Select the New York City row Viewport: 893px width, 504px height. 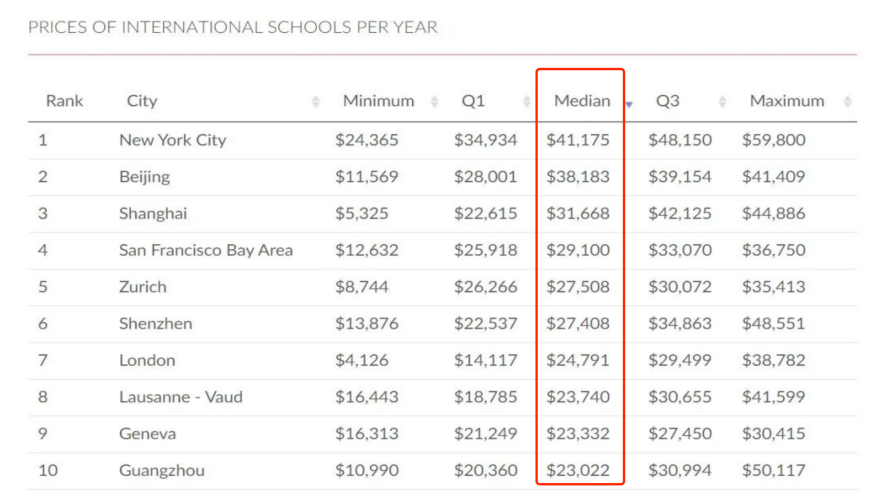point(173,140)
